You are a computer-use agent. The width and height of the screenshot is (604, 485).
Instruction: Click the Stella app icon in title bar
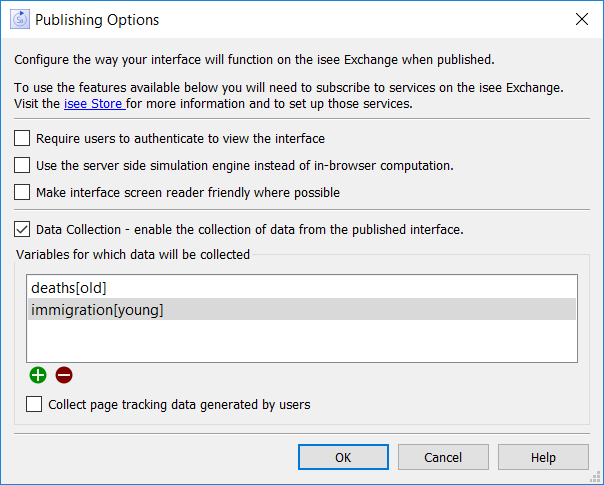(x=20, y=19)
